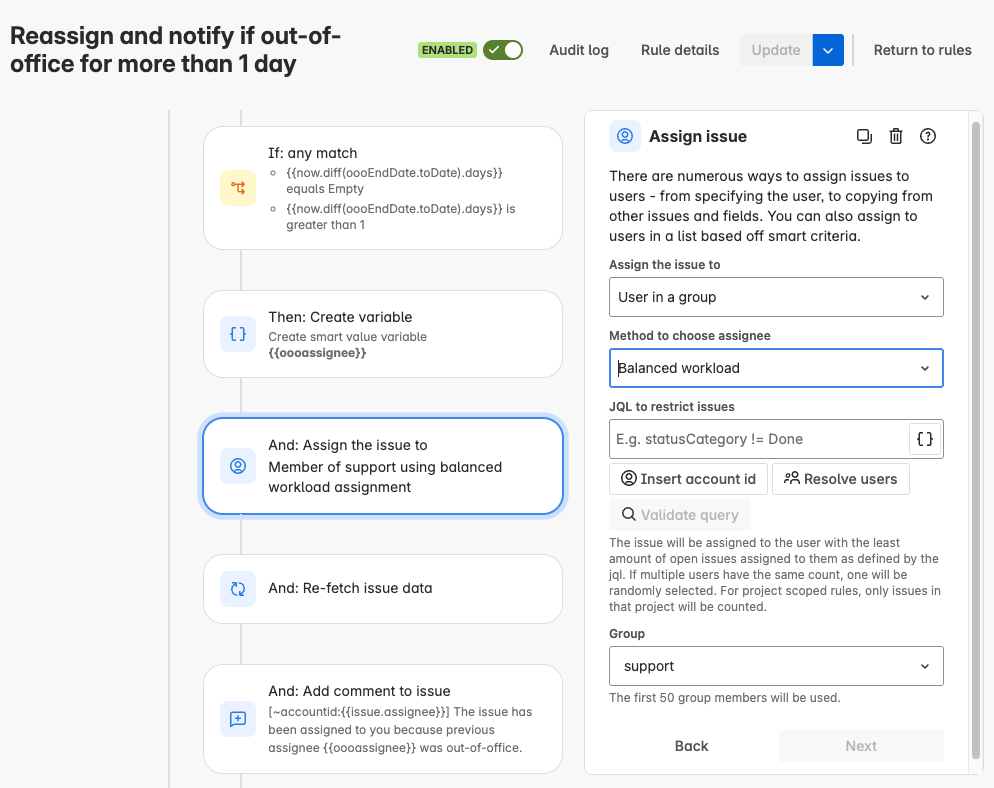
Task: Click the Re-fetch issue data icon
Action: [238, 589]
